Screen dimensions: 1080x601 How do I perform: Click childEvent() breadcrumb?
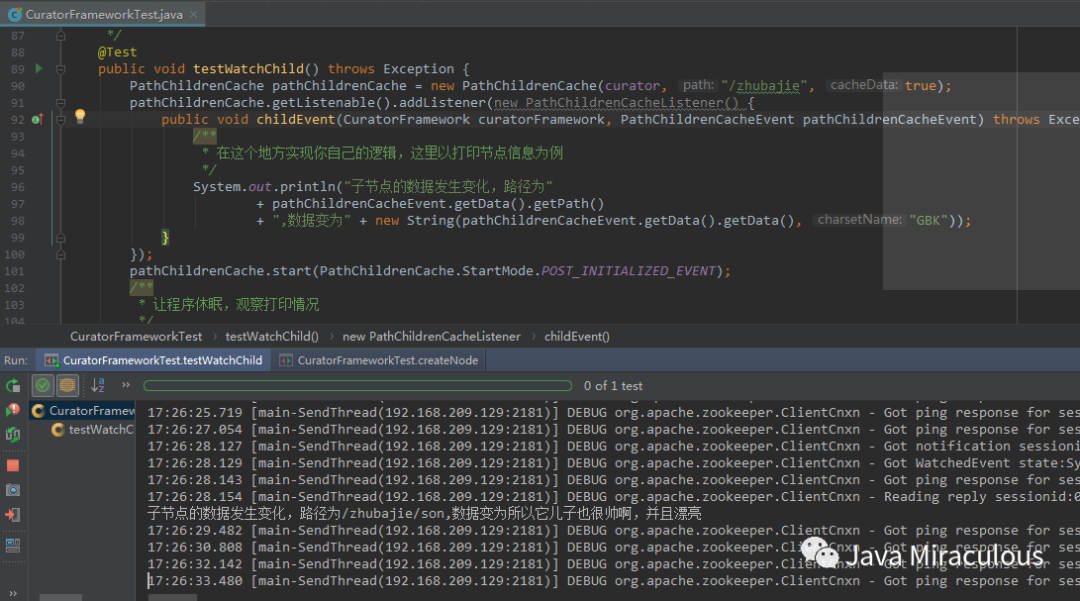tap(577, 337)
